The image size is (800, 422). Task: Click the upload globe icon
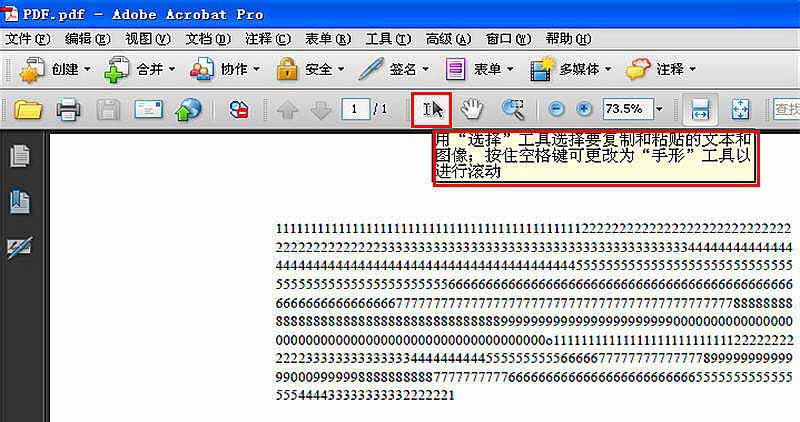188,109
